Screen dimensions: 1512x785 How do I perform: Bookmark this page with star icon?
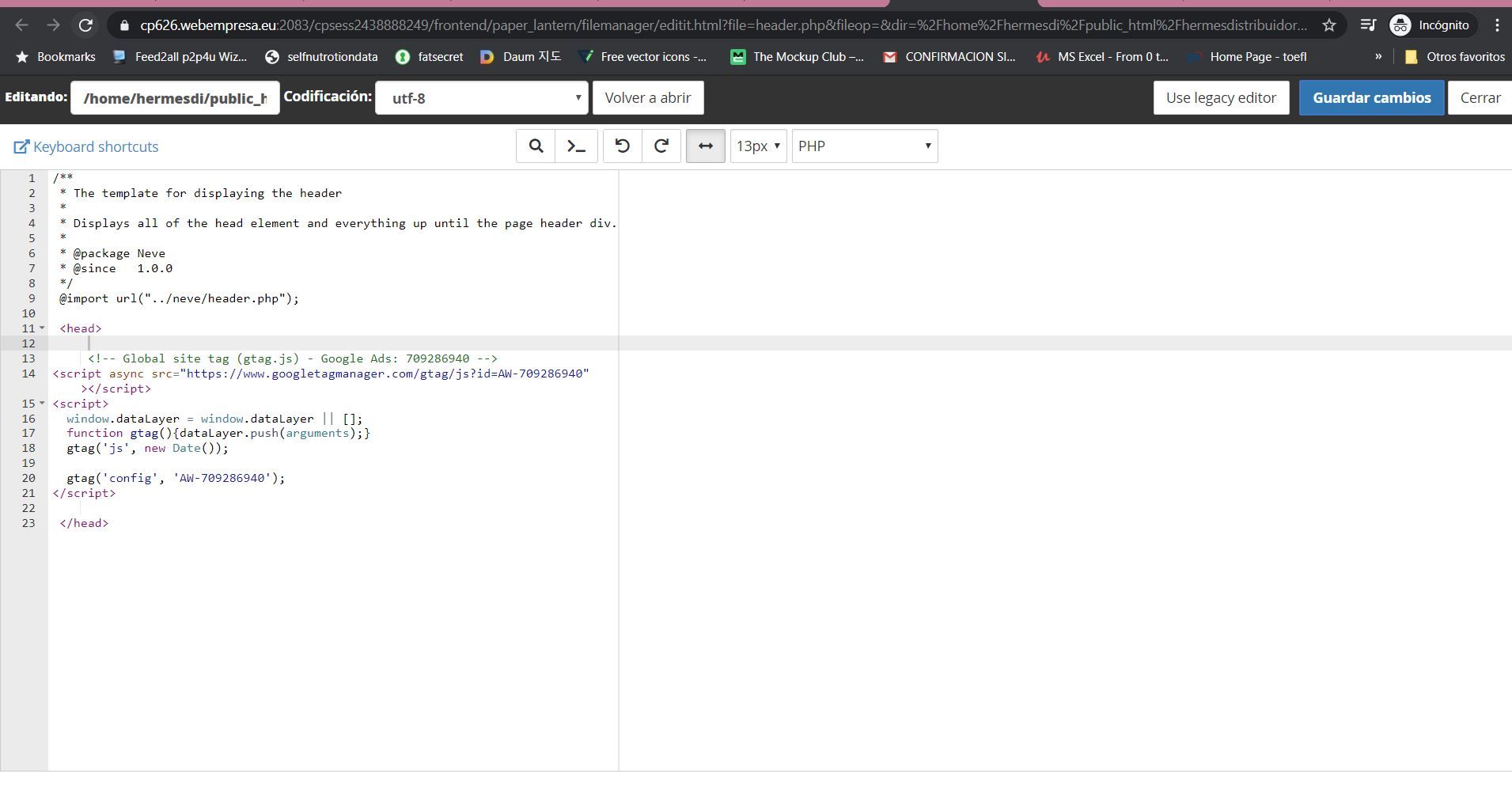click(x=1329, y=25)
